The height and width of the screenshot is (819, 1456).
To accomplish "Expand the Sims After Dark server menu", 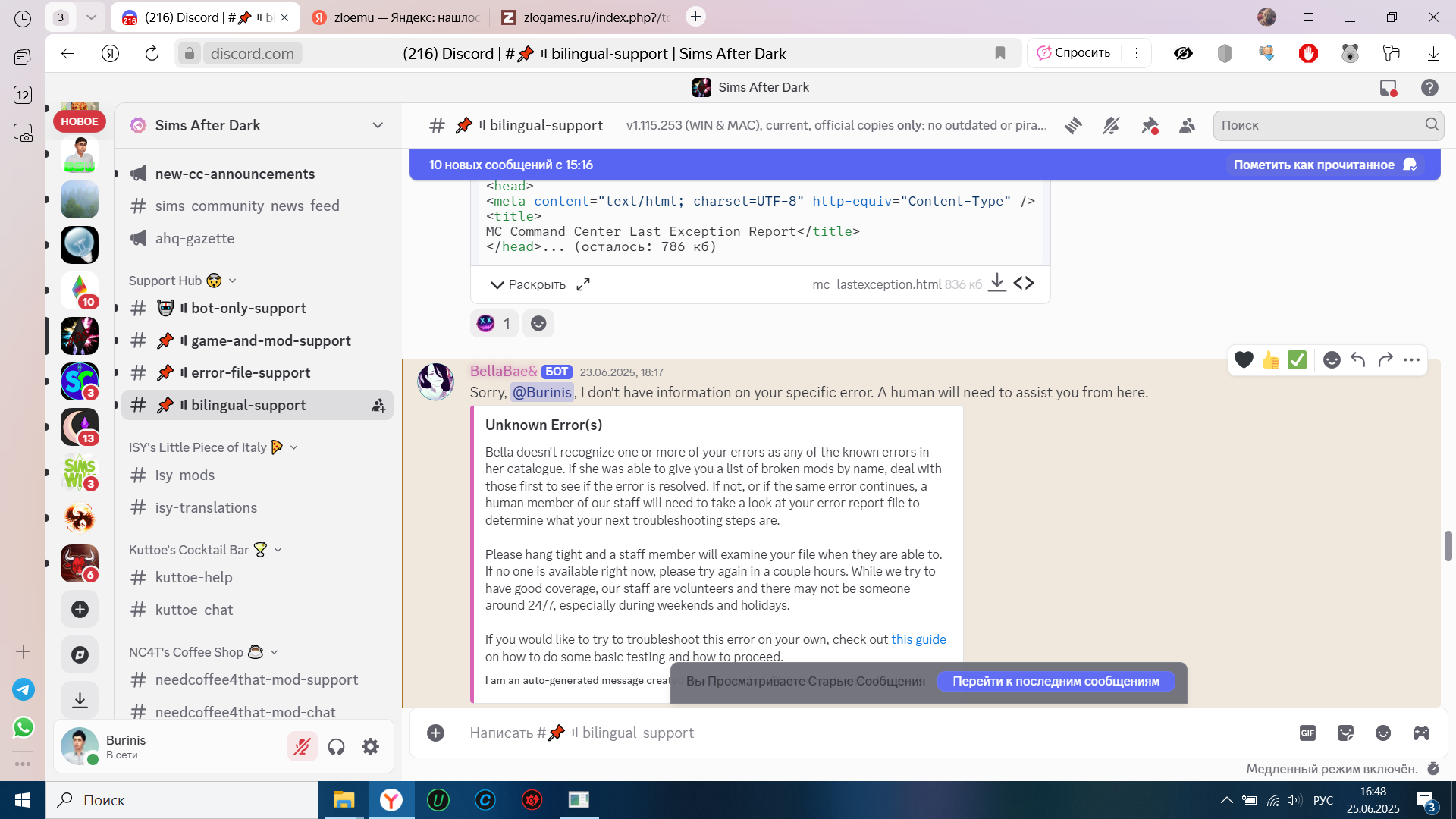I will tap(378, 126).
